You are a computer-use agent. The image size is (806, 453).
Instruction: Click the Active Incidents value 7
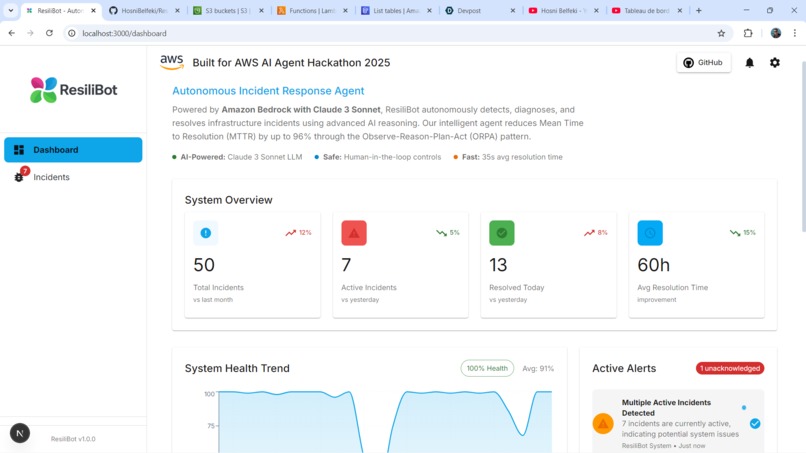(346, 265)
